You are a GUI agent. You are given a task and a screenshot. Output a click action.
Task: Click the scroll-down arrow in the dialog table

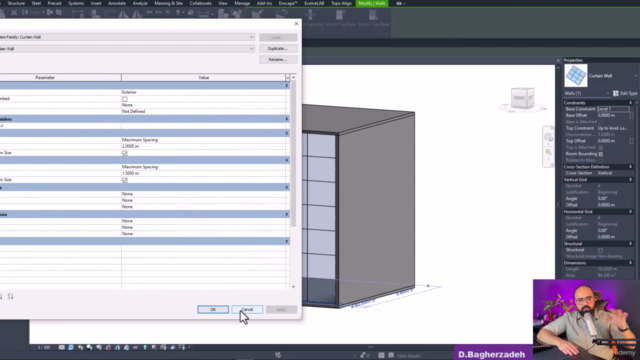[x=293, y=287]
